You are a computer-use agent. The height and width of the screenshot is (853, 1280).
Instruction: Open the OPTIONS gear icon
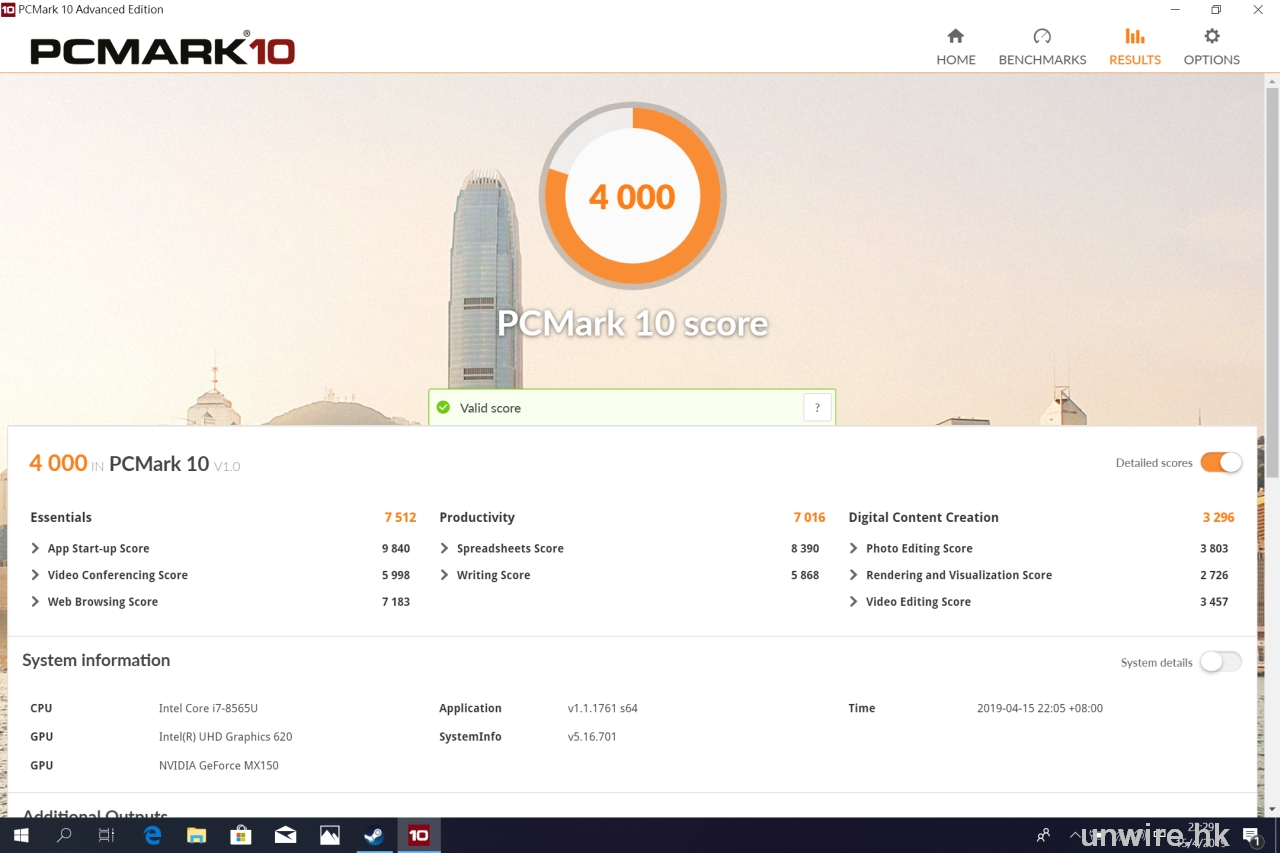click(x=1211, y=37)
